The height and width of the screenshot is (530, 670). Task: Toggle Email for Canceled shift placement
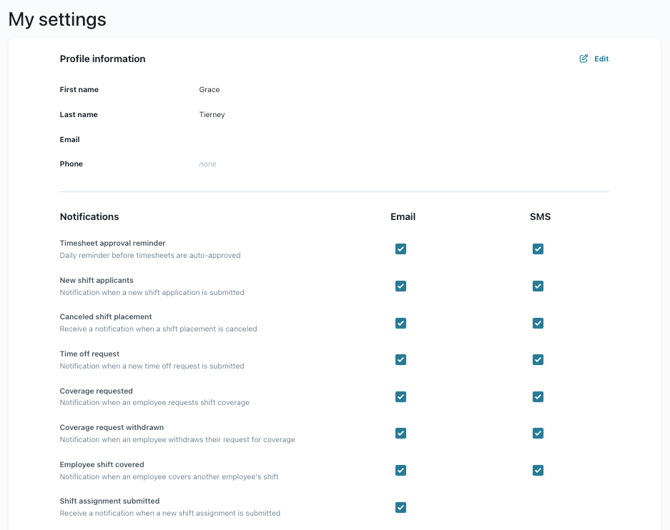[401, 323]
